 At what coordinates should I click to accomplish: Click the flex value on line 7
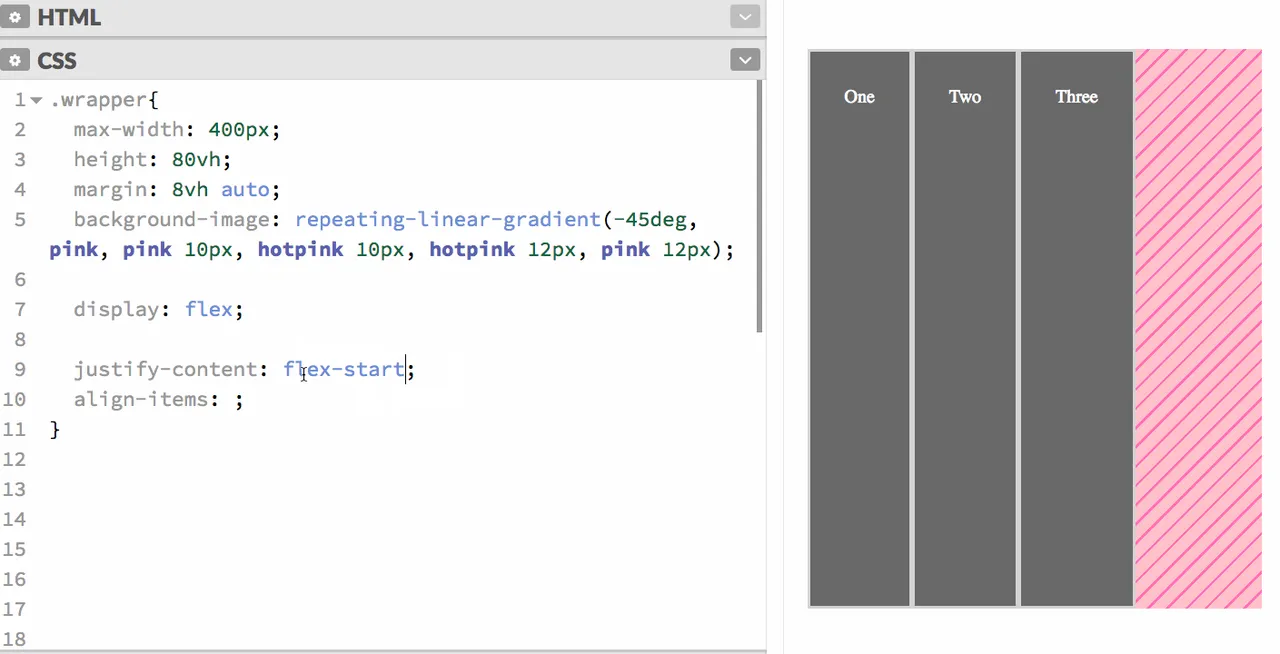point(209,310)
